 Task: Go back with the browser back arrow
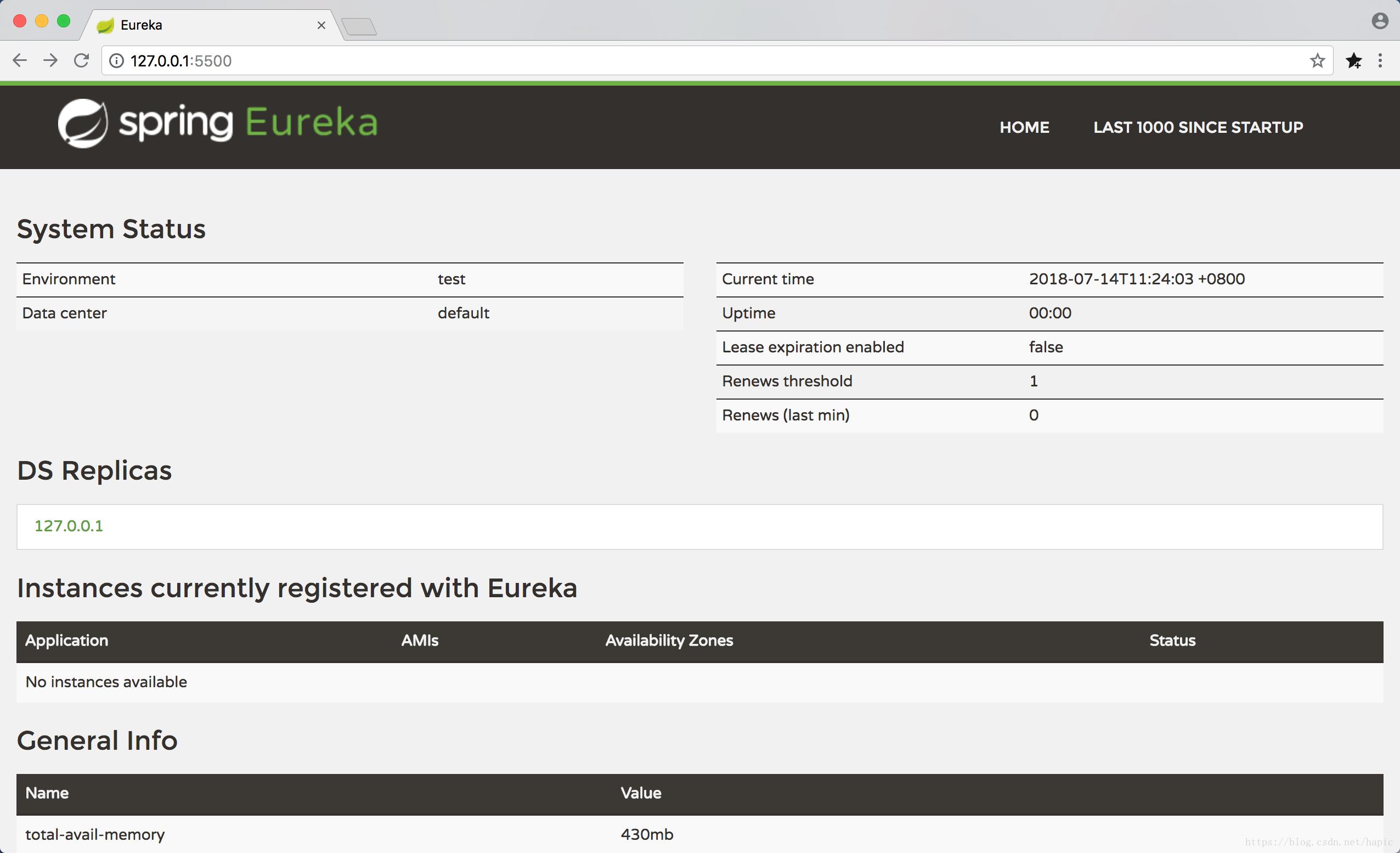pos(19,60)
